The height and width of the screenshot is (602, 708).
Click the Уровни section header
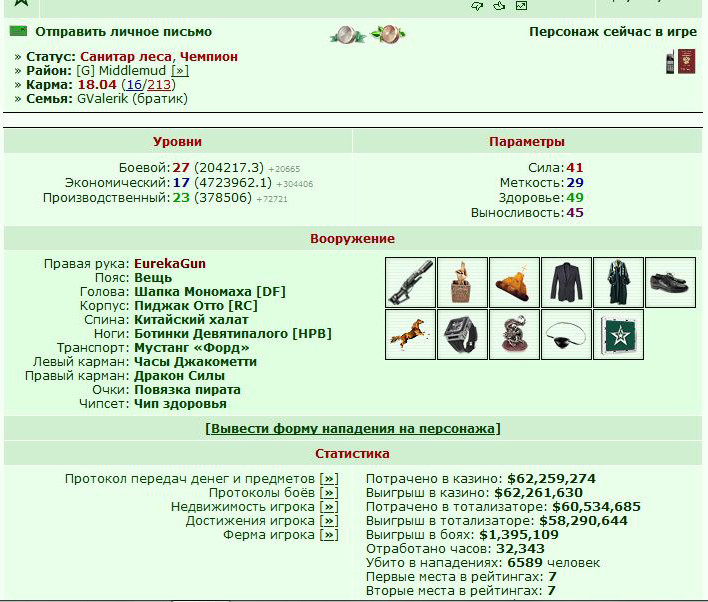177,141
